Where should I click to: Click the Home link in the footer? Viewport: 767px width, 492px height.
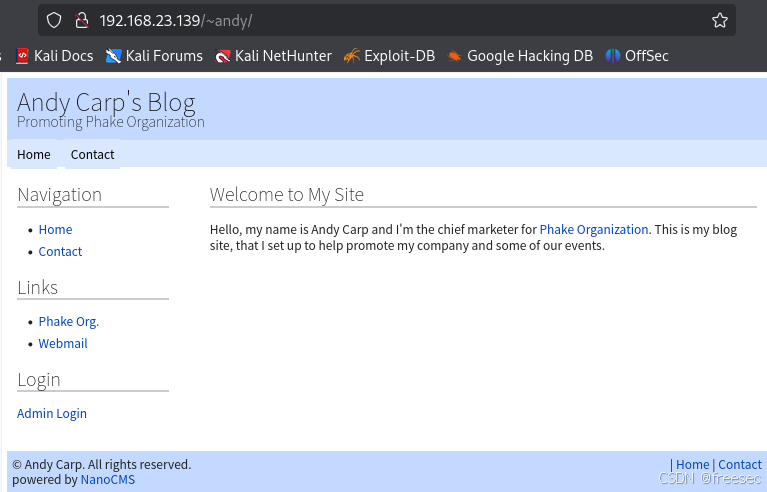point(692,464)
